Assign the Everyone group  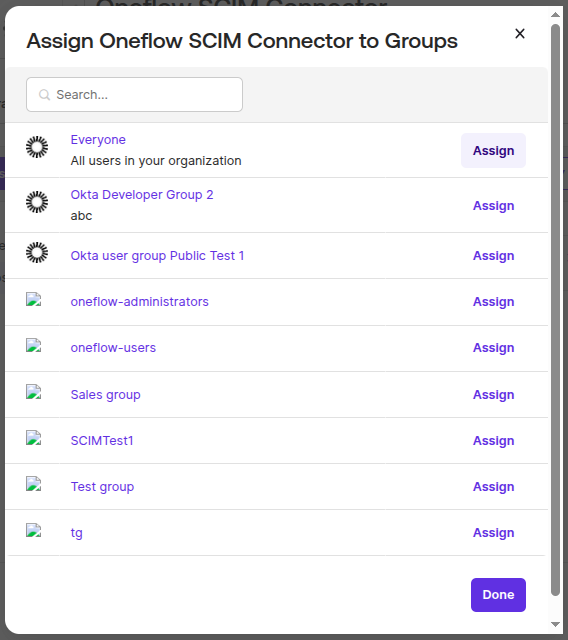493,151
